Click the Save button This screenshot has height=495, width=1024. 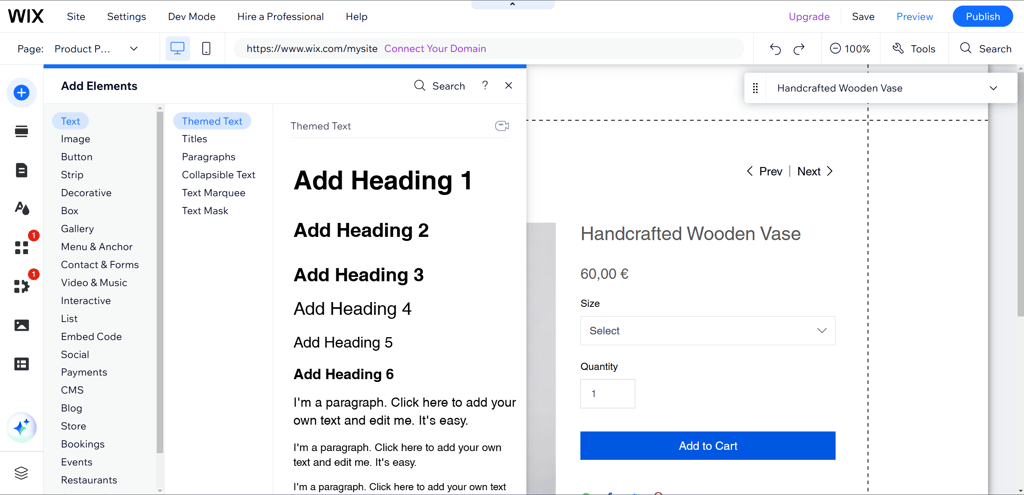coord(863,17)
